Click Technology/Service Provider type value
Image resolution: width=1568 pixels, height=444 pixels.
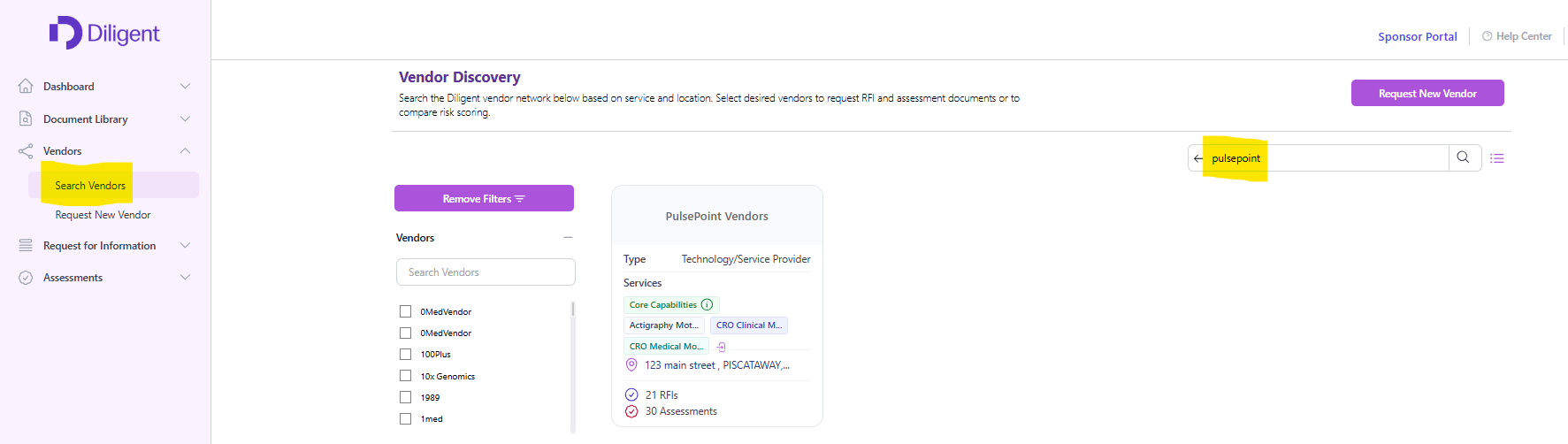pyautogui.click(x=746, y=259)
